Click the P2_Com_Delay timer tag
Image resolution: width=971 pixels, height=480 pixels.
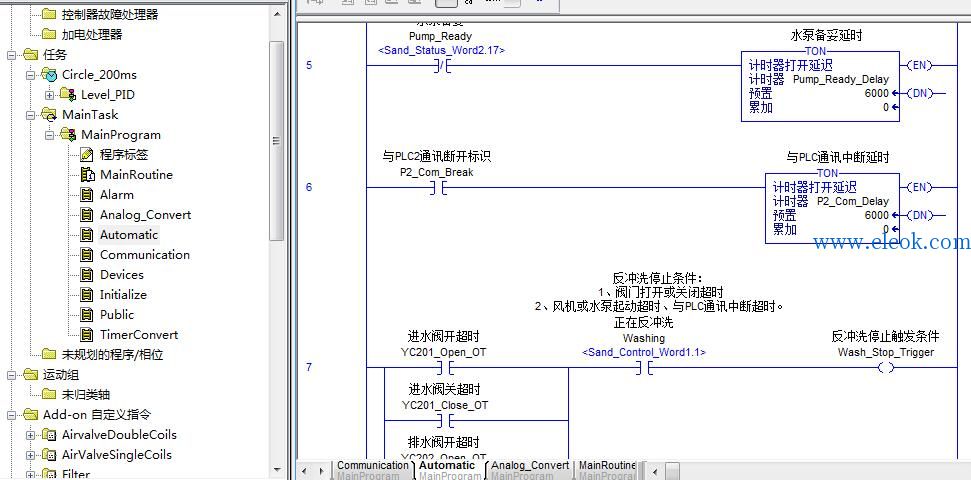(x=852, y=201)
